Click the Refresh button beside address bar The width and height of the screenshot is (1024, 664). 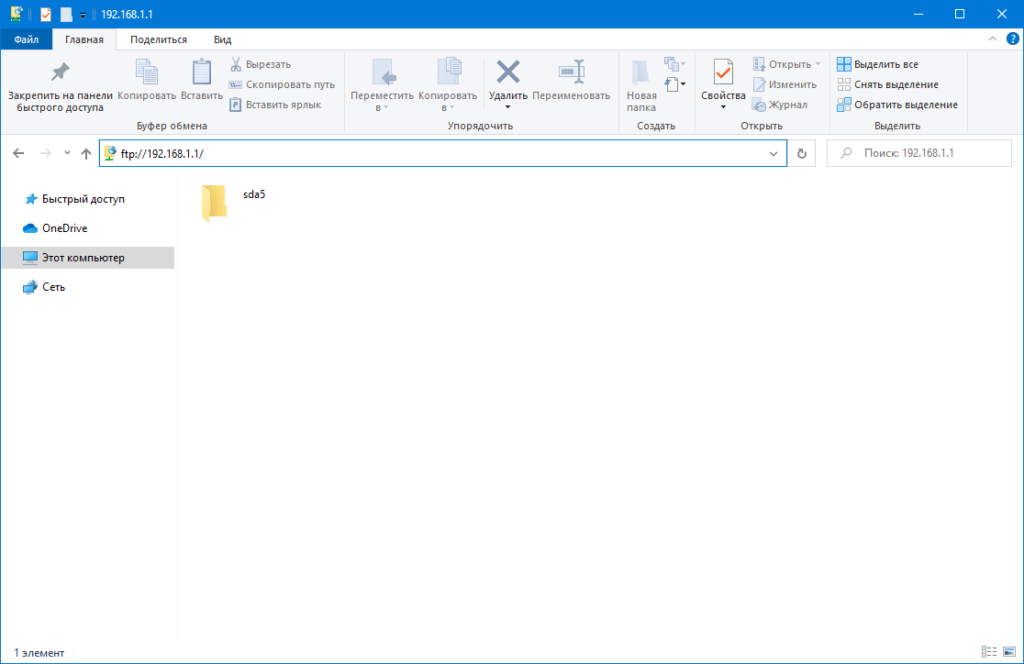point(802,154)
